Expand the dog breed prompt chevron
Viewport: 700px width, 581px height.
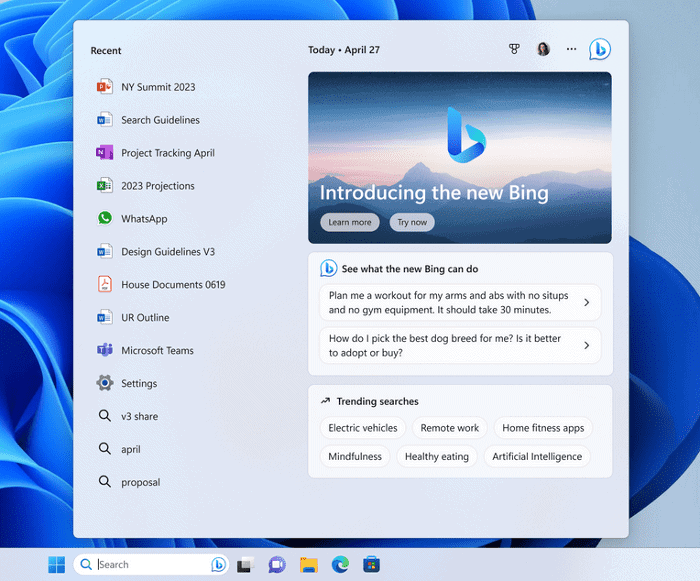tap(587, 345)
